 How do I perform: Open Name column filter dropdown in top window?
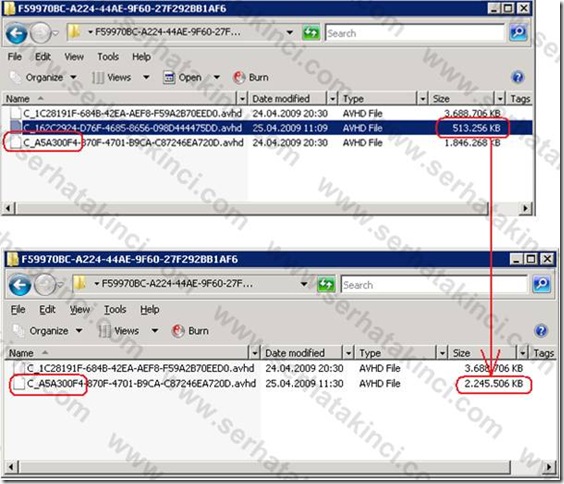click(x=242, y=99)
